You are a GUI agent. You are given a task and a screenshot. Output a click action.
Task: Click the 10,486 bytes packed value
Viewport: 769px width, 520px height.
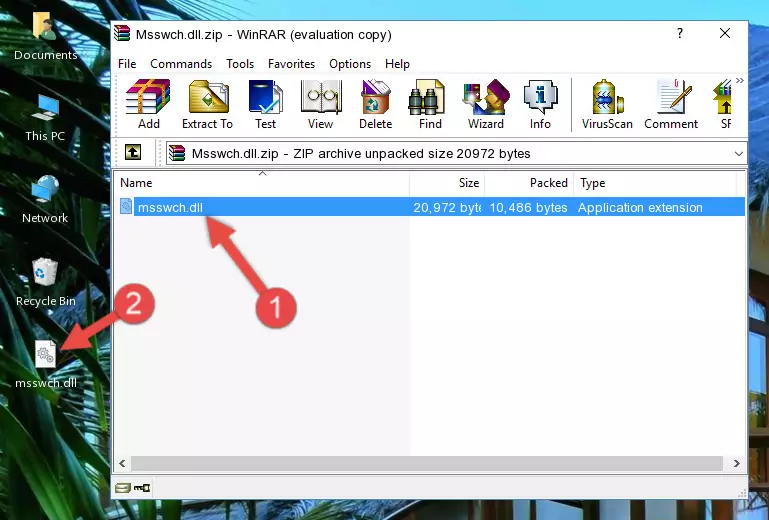click(528, 208)
